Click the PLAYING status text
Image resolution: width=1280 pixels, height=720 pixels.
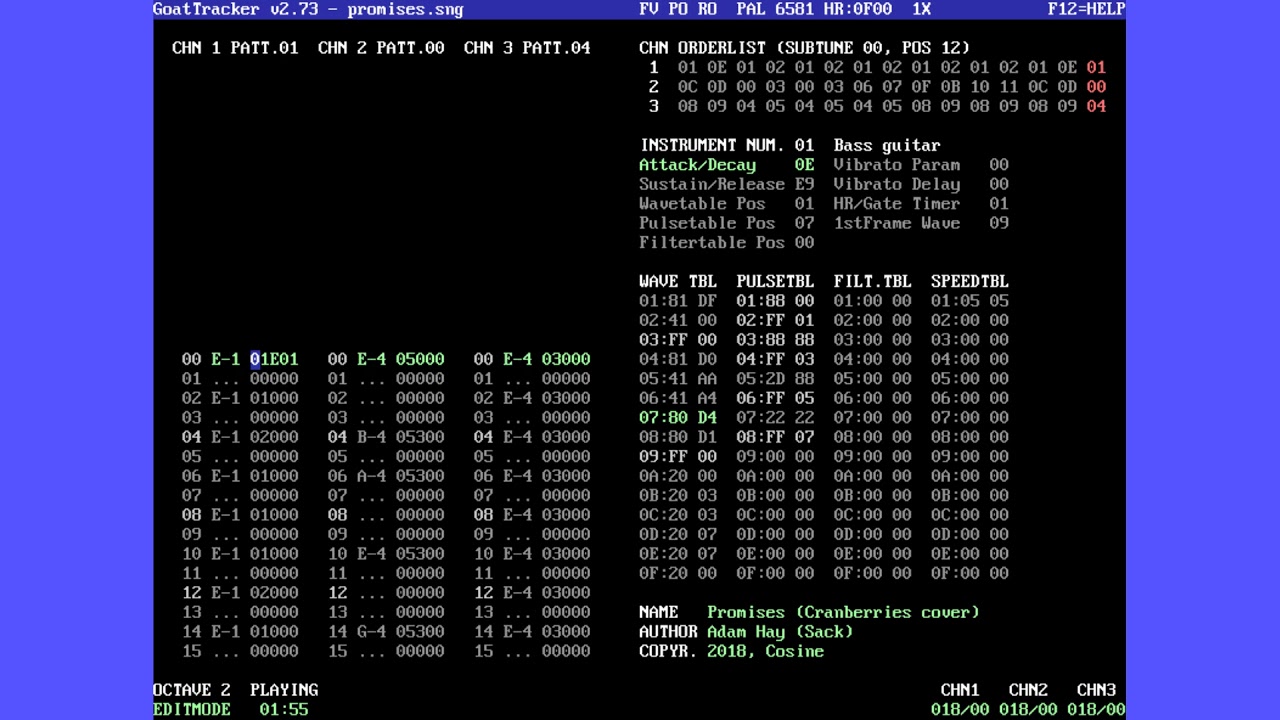coord(284,691)
